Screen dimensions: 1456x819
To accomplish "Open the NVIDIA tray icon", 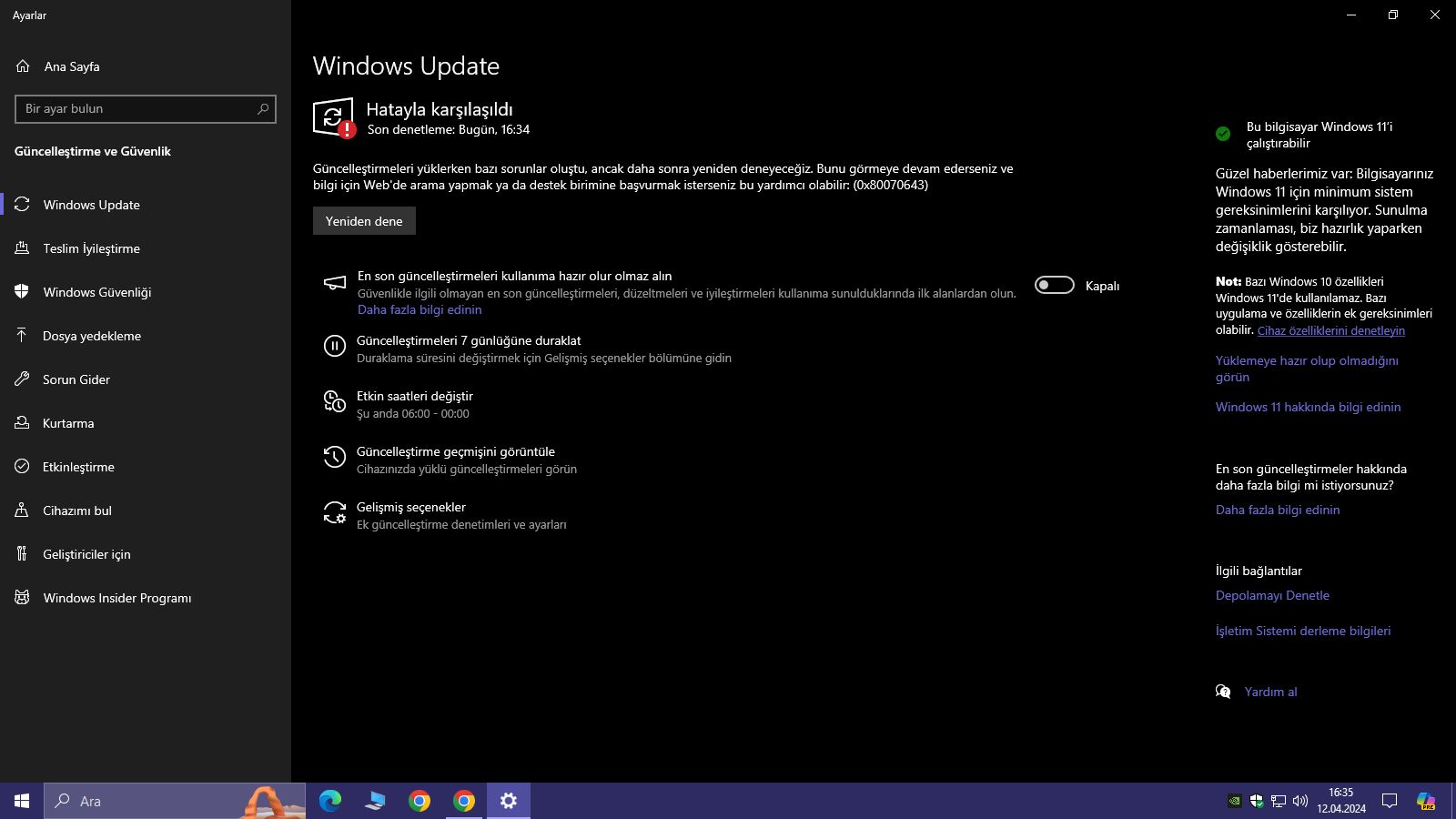I will (1235, 801).
